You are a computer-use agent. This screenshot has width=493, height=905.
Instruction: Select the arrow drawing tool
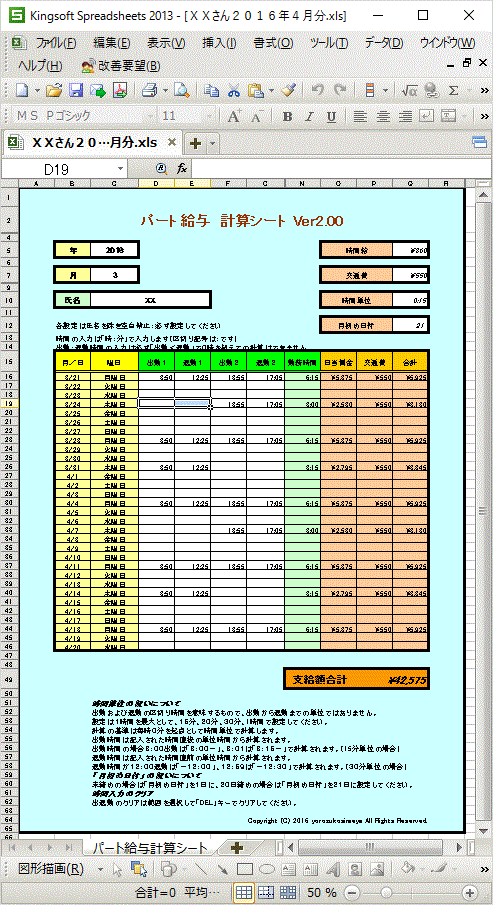[x=223, y=869]
